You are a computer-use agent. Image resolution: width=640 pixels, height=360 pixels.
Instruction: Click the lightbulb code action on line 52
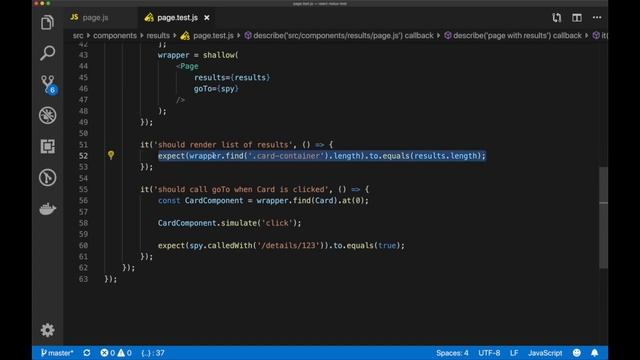111,155
